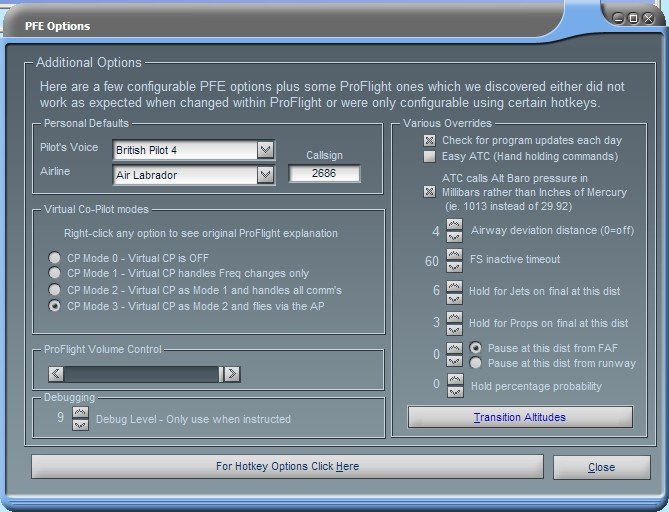This screenshot has width=669, height=512.
Task: Click the British Pilot 4 combo box
Action: [194, 150]
